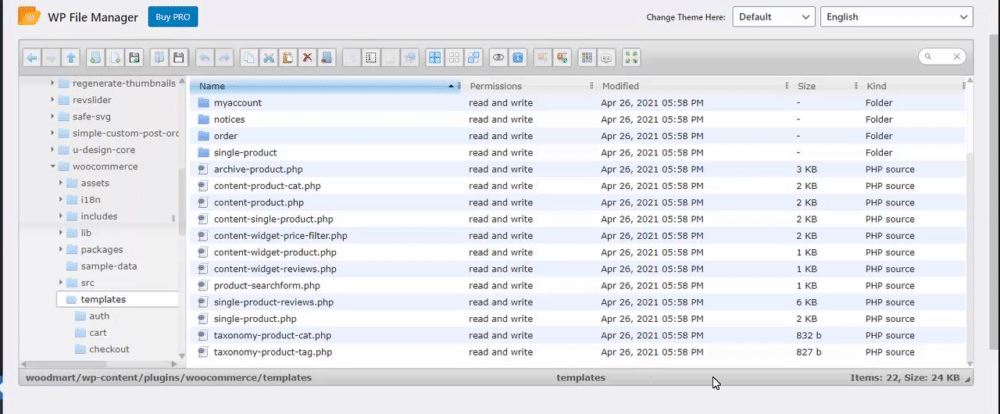
Task: Select the sample-data tree folder
Action: pos(108,266)
